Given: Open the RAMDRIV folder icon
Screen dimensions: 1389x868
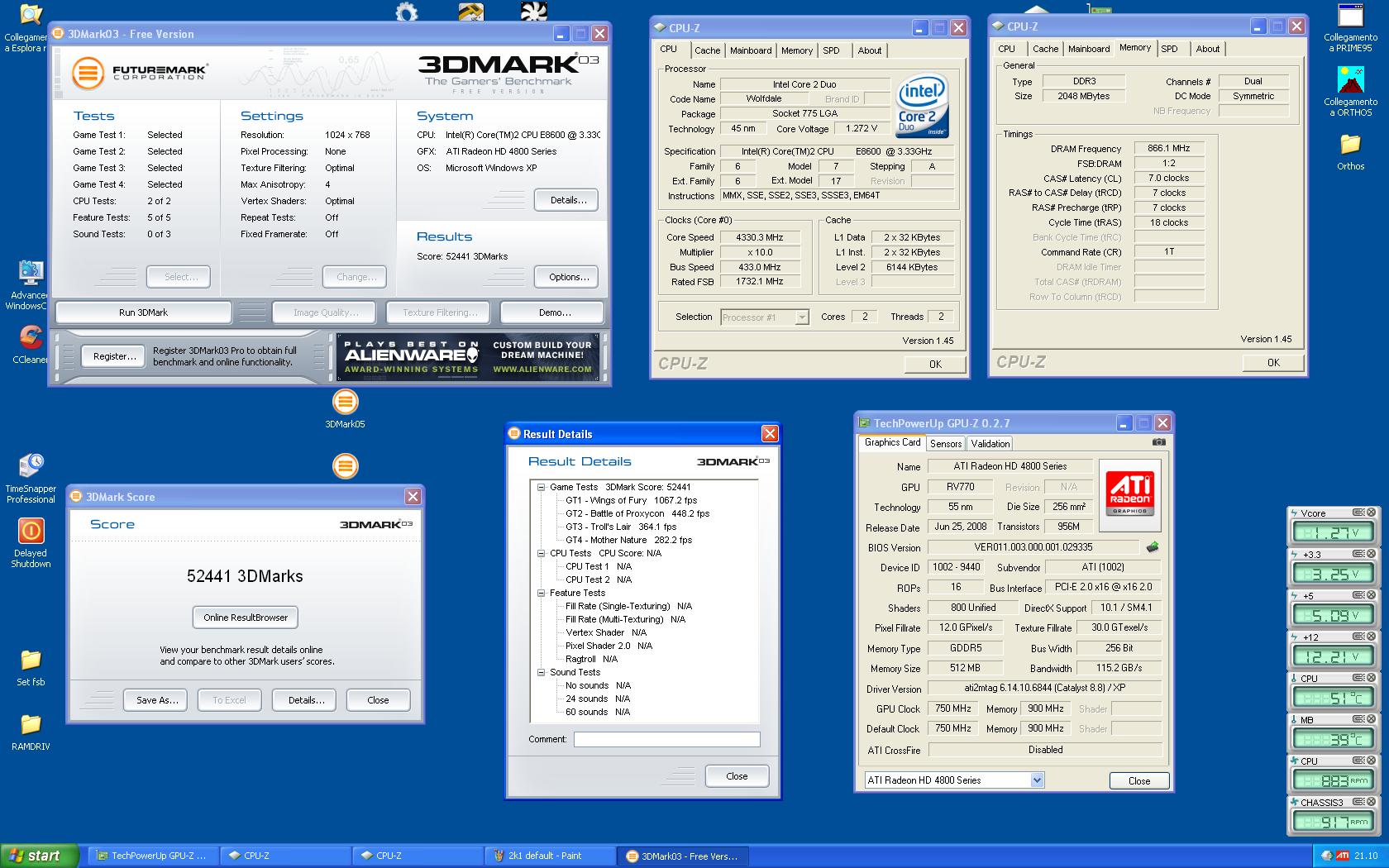Looking at the screenshot, I should coord(31,732).
